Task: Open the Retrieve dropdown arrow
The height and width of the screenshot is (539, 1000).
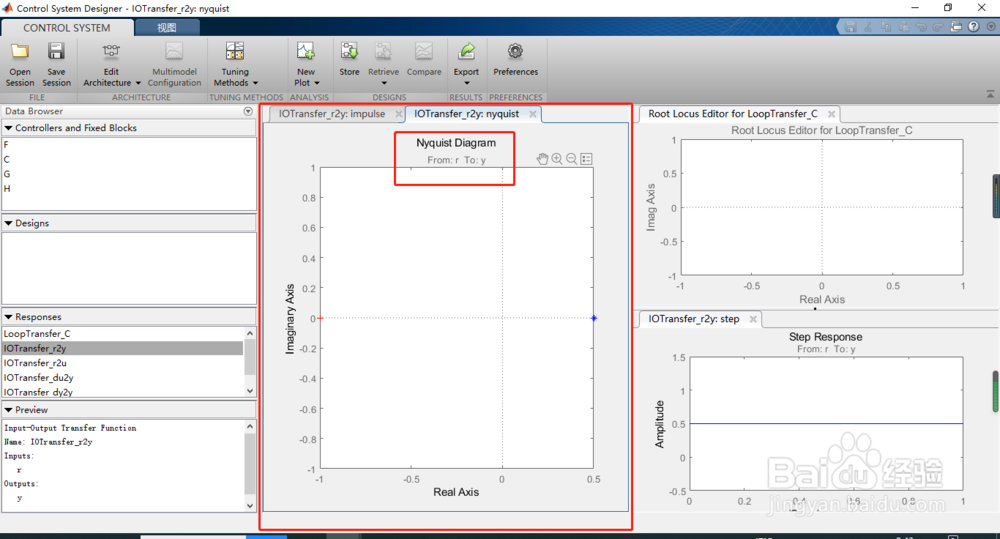Action: [384, 83]
